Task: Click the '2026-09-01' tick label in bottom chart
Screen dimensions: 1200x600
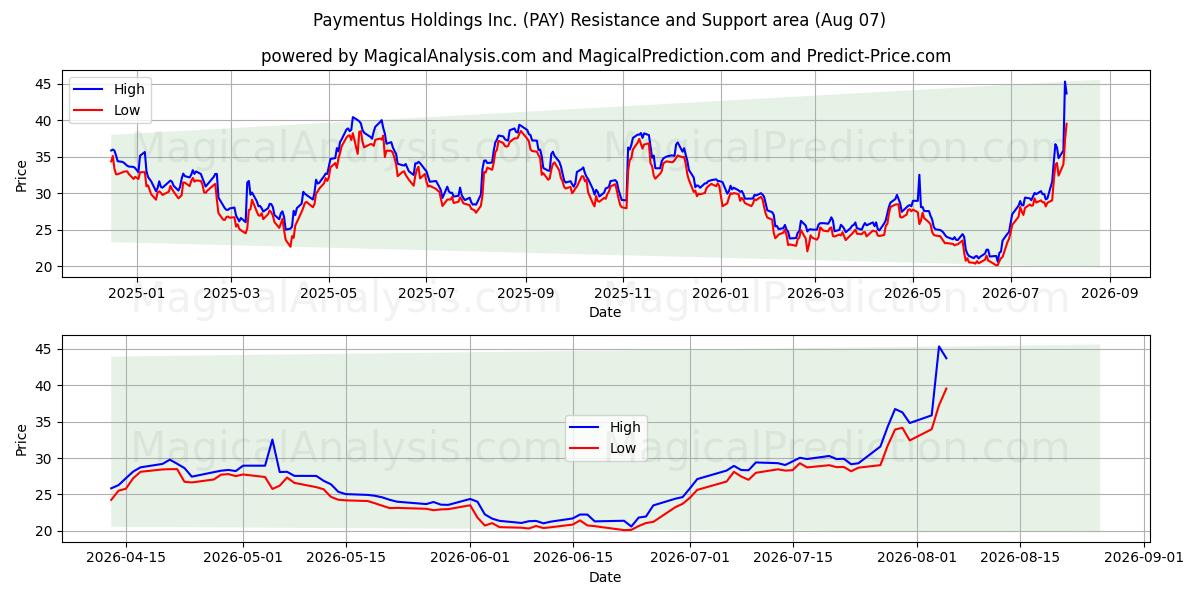Action: 1144,558
